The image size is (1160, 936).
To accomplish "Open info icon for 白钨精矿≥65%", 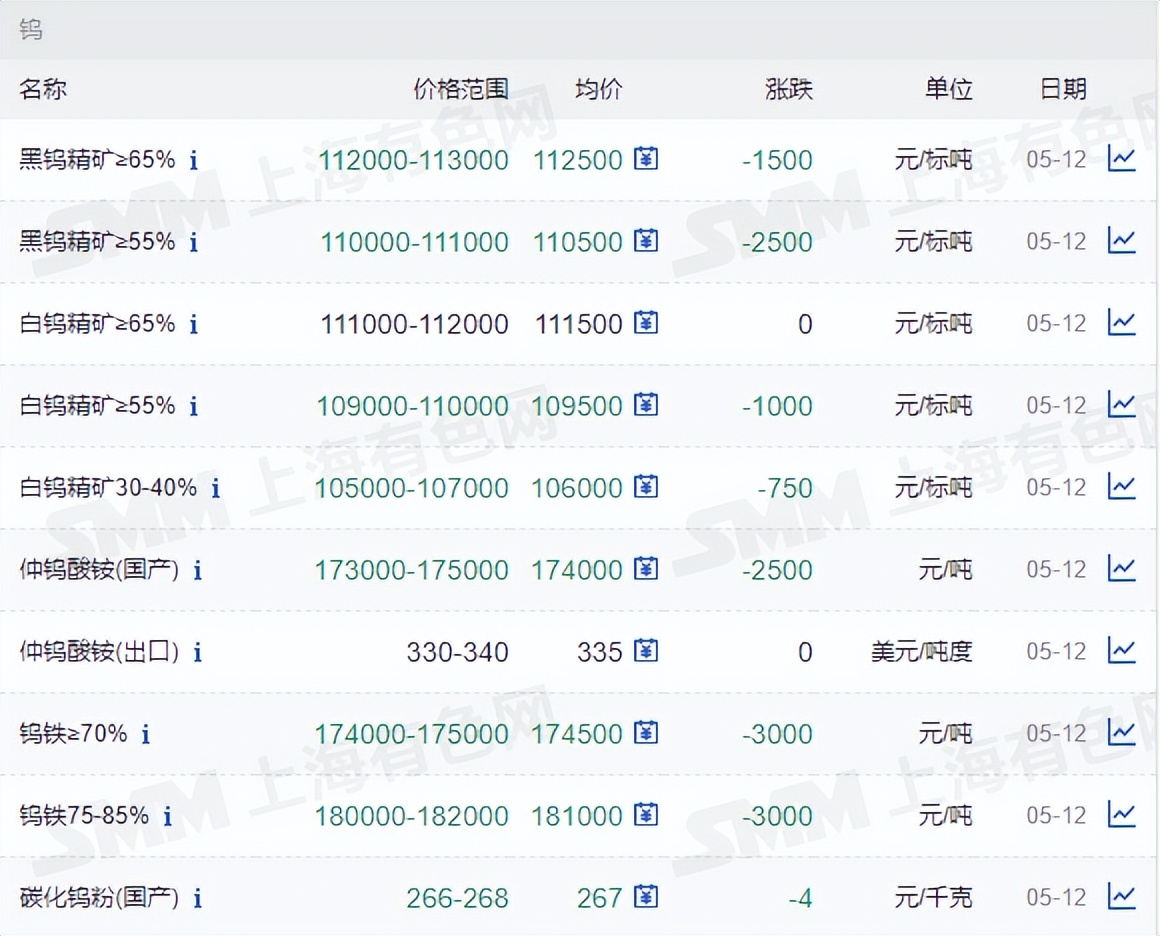I will tap(194, 324).
